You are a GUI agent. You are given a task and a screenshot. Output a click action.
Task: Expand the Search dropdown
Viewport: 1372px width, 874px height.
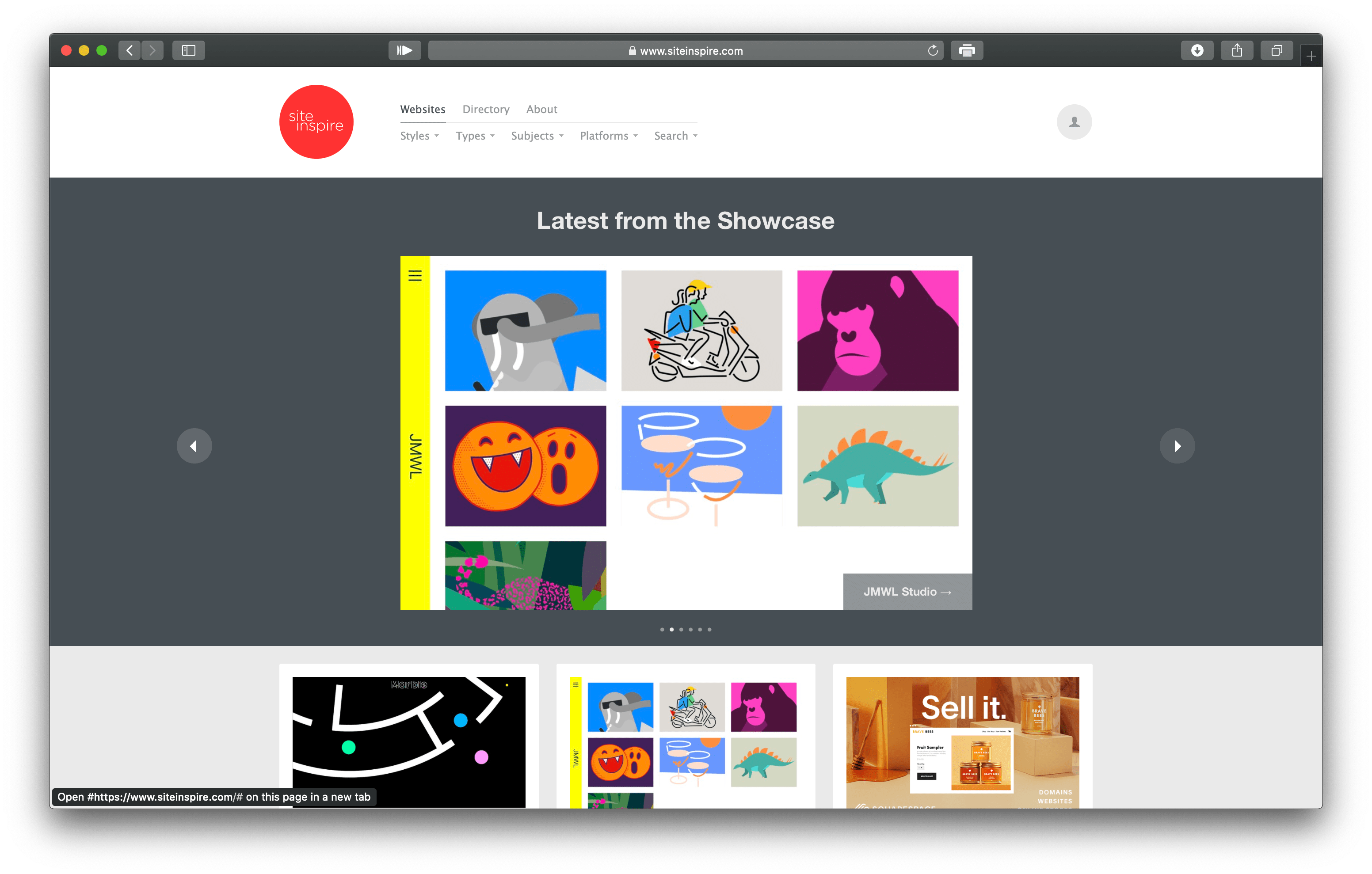676,136
